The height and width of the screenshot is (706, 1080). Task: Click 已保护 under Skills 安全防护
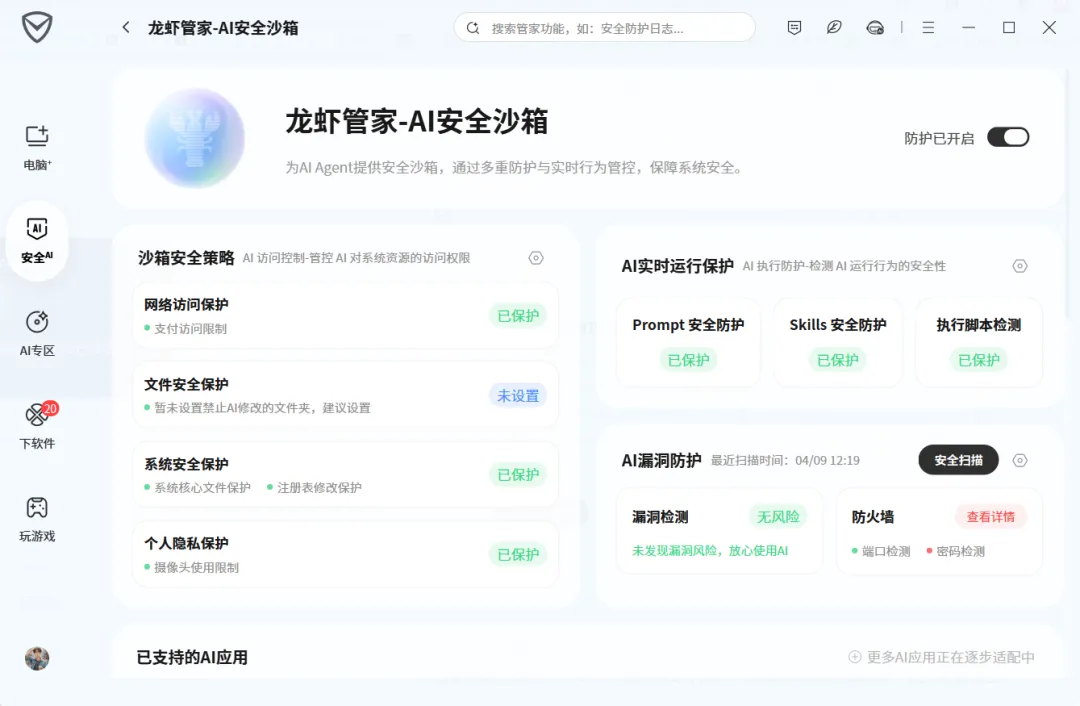pos(838,360)
